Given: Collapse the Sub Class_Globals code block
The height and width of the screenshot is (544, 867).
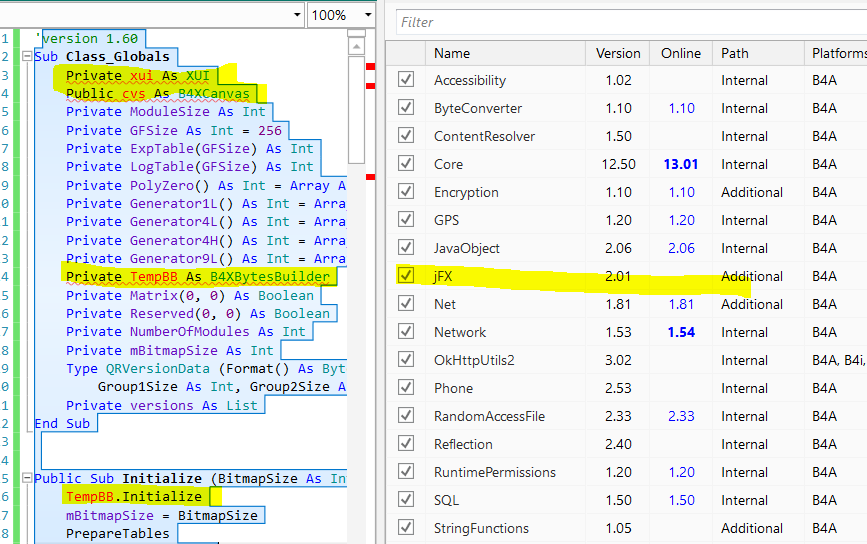Looking at the screenshot, I should coord(25,57).
